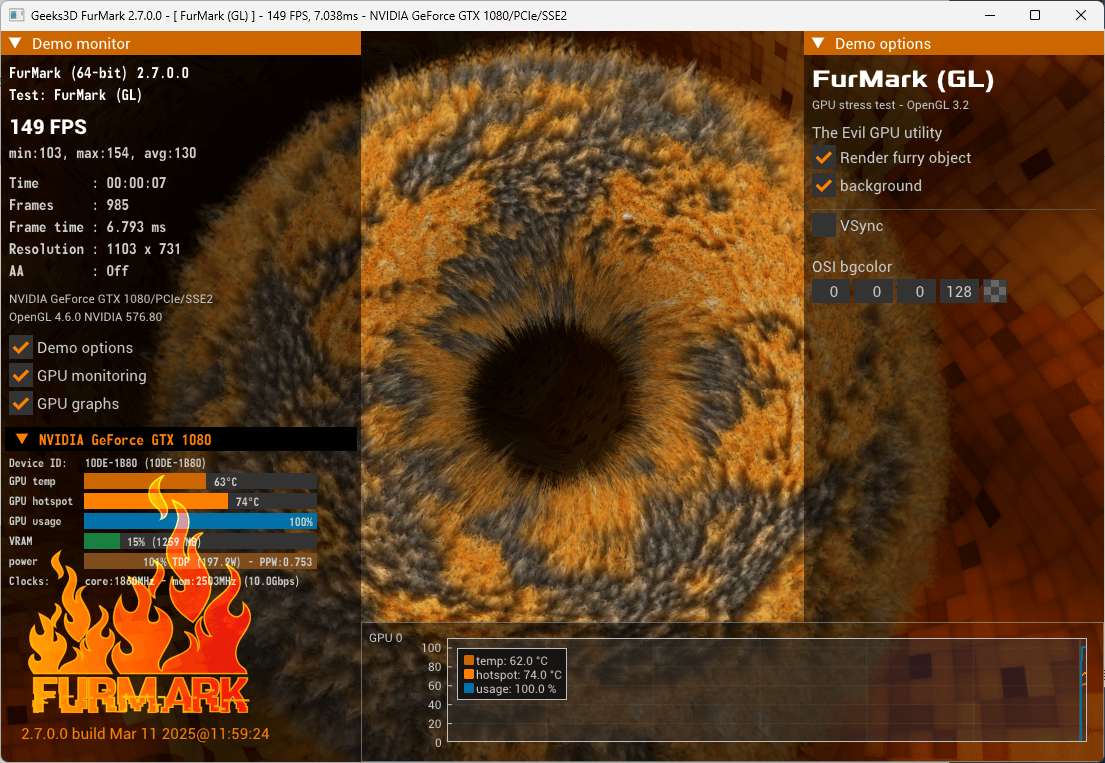Click the GPU usage bar at 100%
Viewport: 1105px width, 763px height.
(x=200, y=521)
